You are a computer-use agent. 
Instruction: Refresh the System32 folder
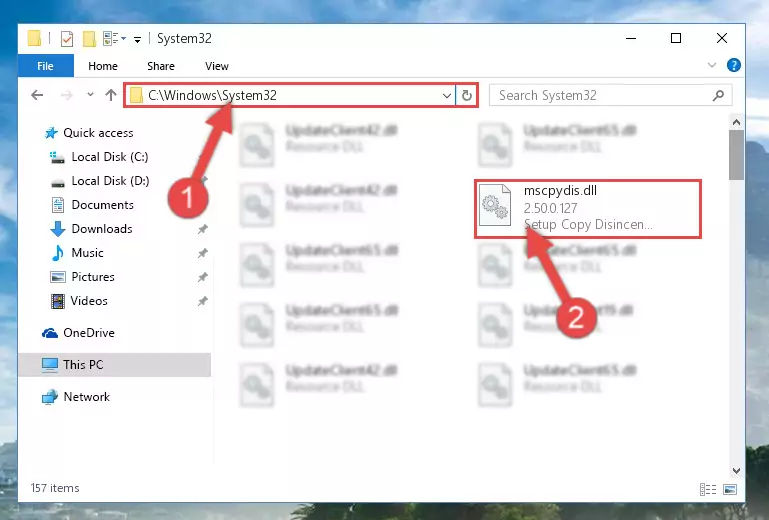coord(467,95)
